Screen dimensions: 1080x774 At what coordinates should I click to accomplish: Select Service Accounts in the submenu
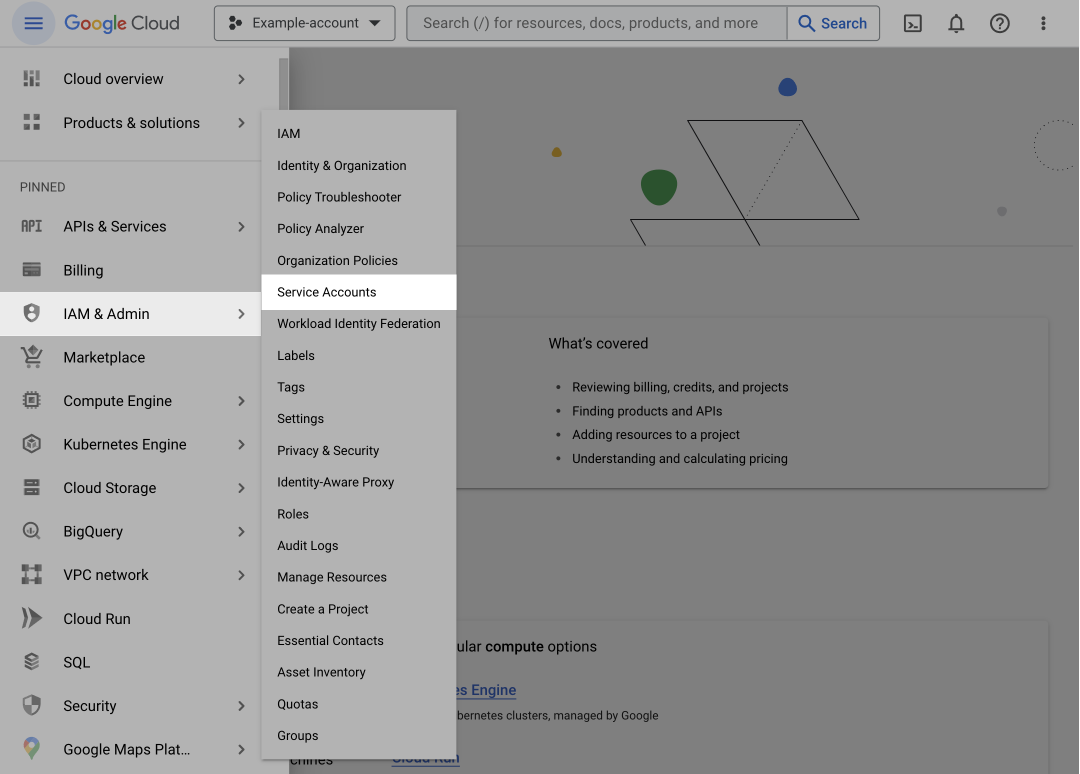click(359, 292)
